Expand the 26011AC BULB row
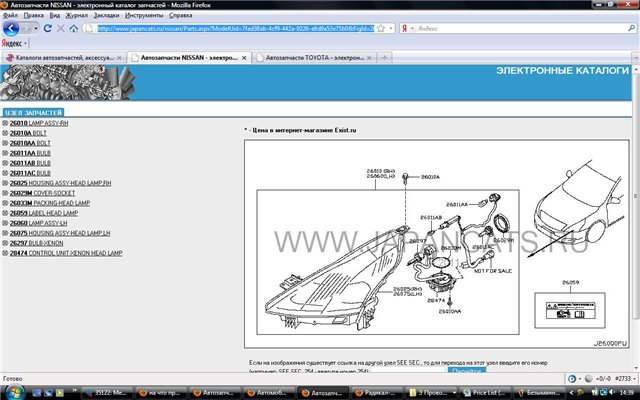 coord(5,173)
